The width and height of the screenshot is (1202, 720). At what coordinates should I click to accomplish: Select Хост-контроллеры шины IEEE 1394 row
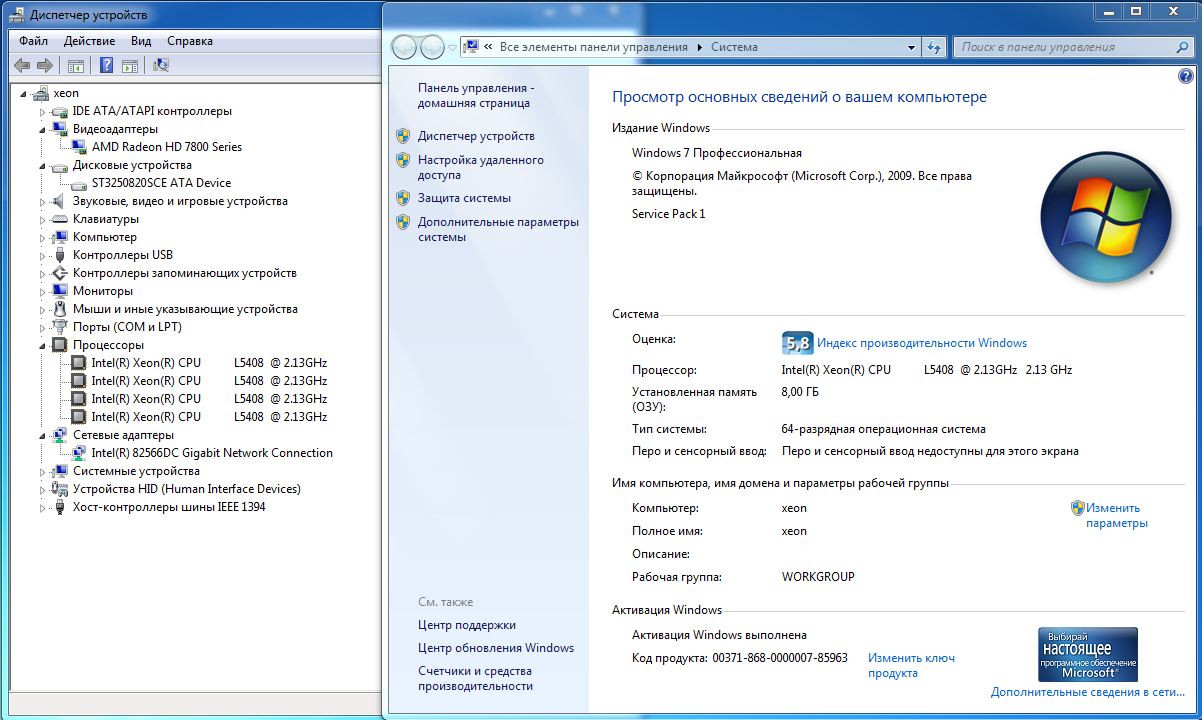[169, 507]
